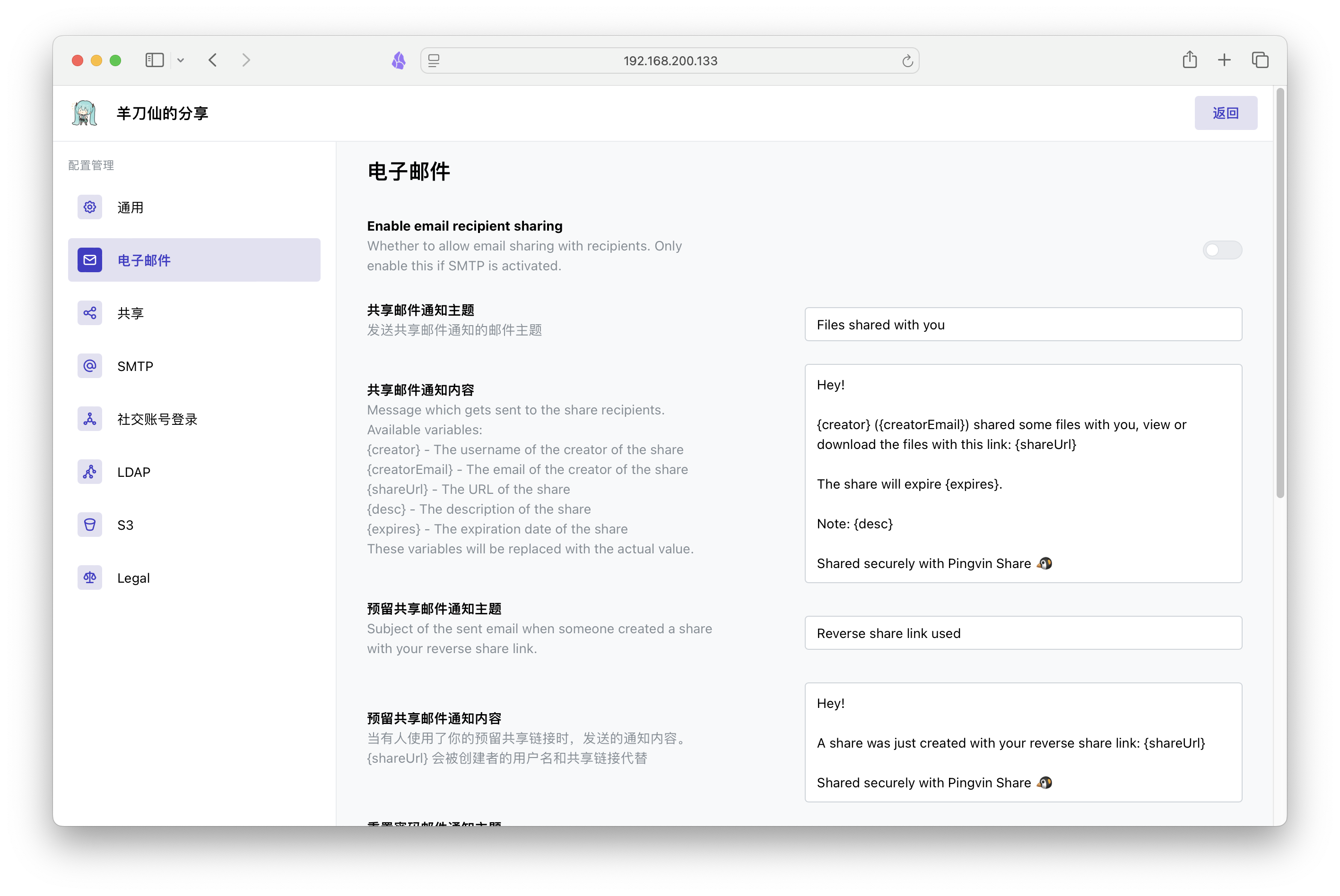This screenshot has height=896, width=1340.
Task: Go forward with the browser forward arrow
Action: click(246, 60)
